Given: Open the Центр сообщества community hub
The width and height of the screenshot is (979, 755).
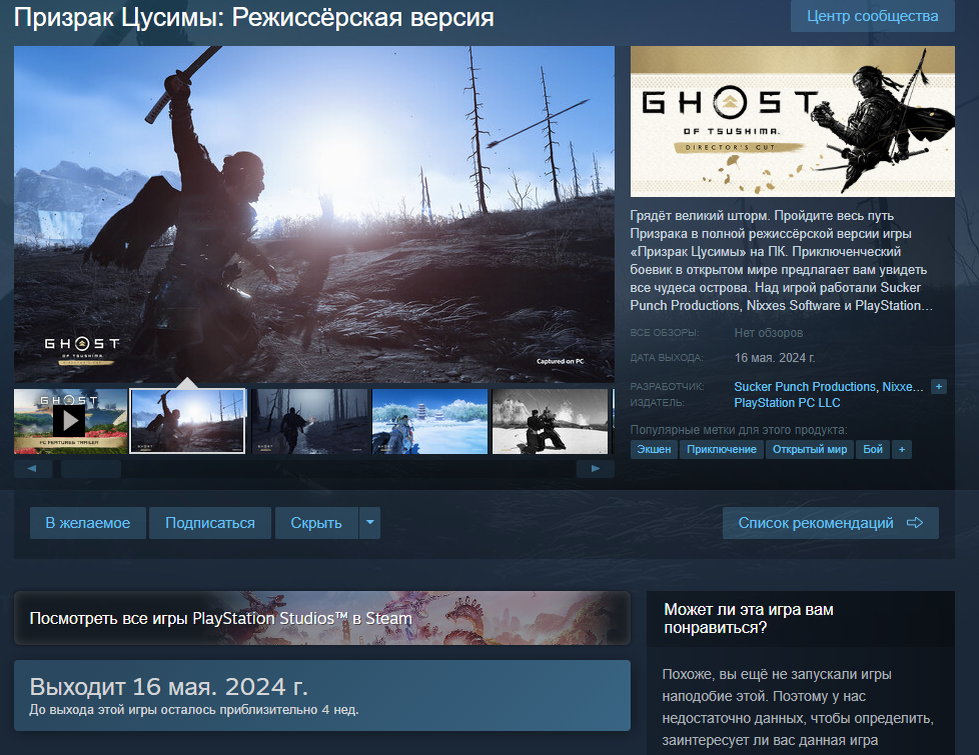Looking at the screenshot, I should click(872, 16).
